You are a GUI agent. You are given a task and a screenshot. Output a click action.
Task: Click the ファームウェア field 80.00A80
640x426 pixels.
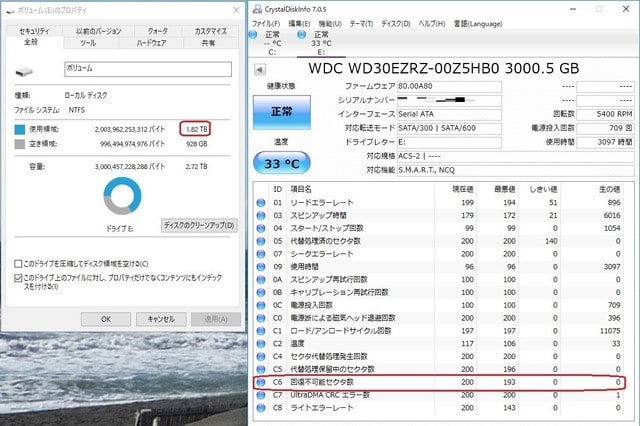click(x=449, y=87)
